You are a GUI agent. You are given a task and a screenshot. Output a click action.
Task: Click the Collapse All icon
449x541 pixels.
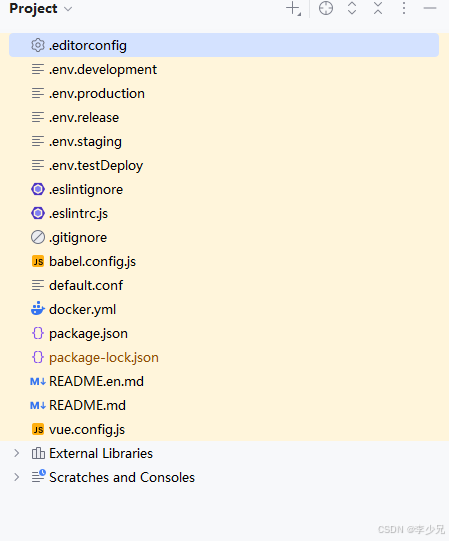(378, 8)
